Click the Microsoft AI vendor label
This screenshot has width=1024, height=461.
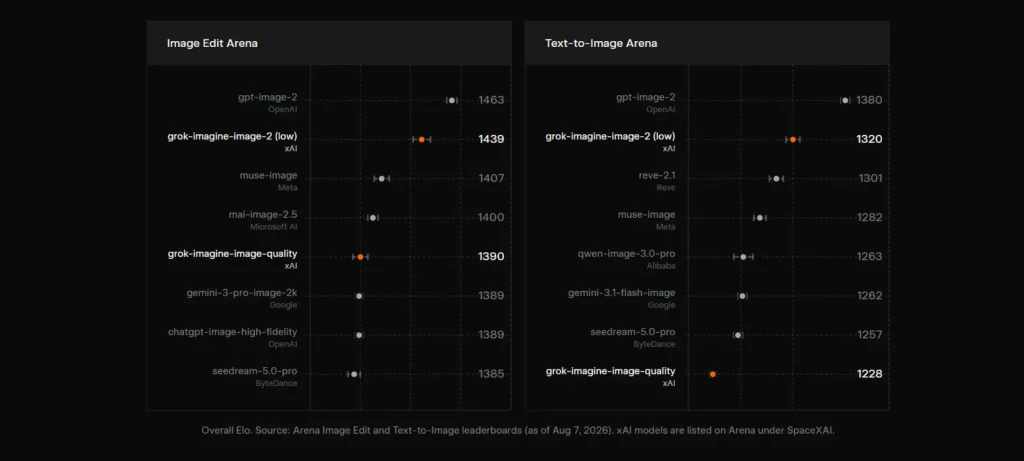tap(274, 227)
